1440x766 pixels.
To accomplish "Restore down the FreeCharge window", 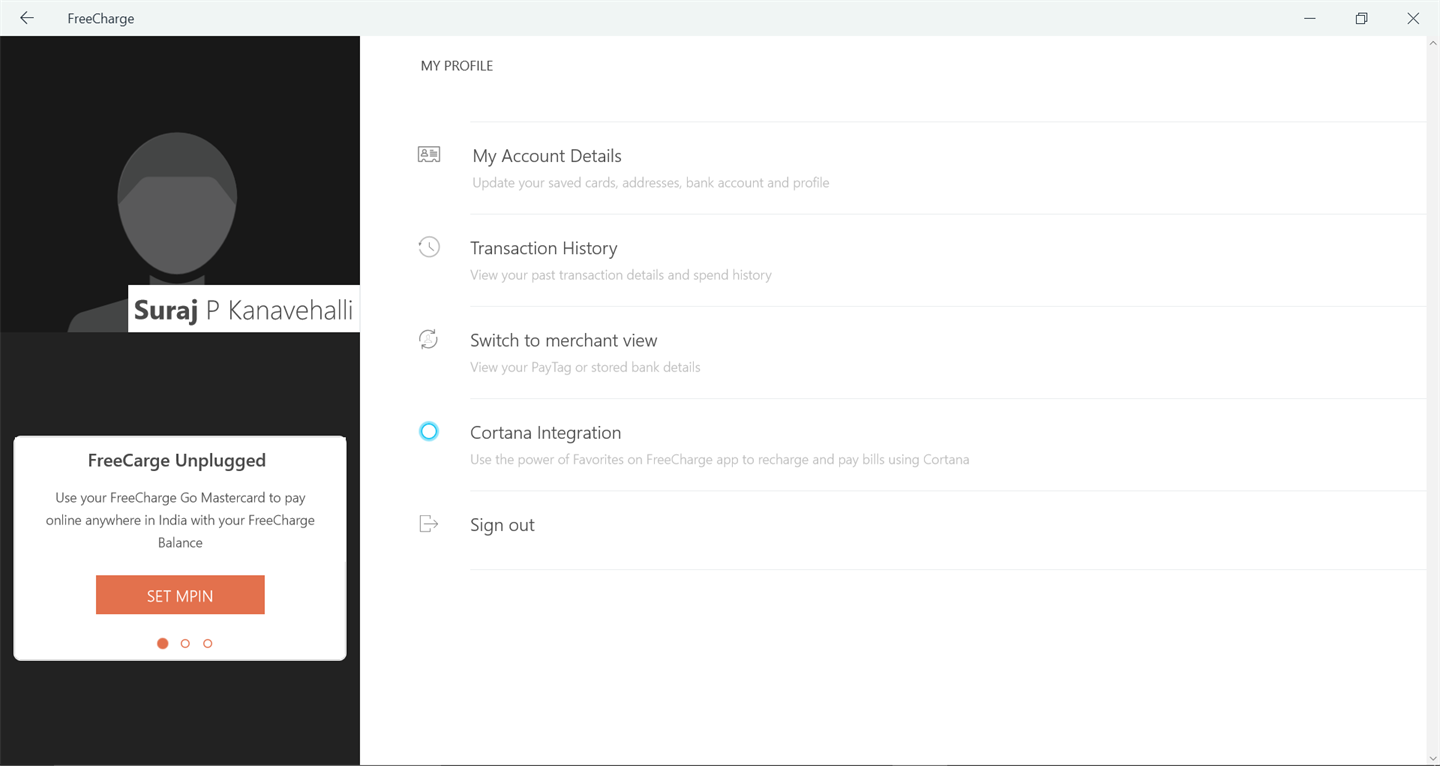I will [1361, 18].
